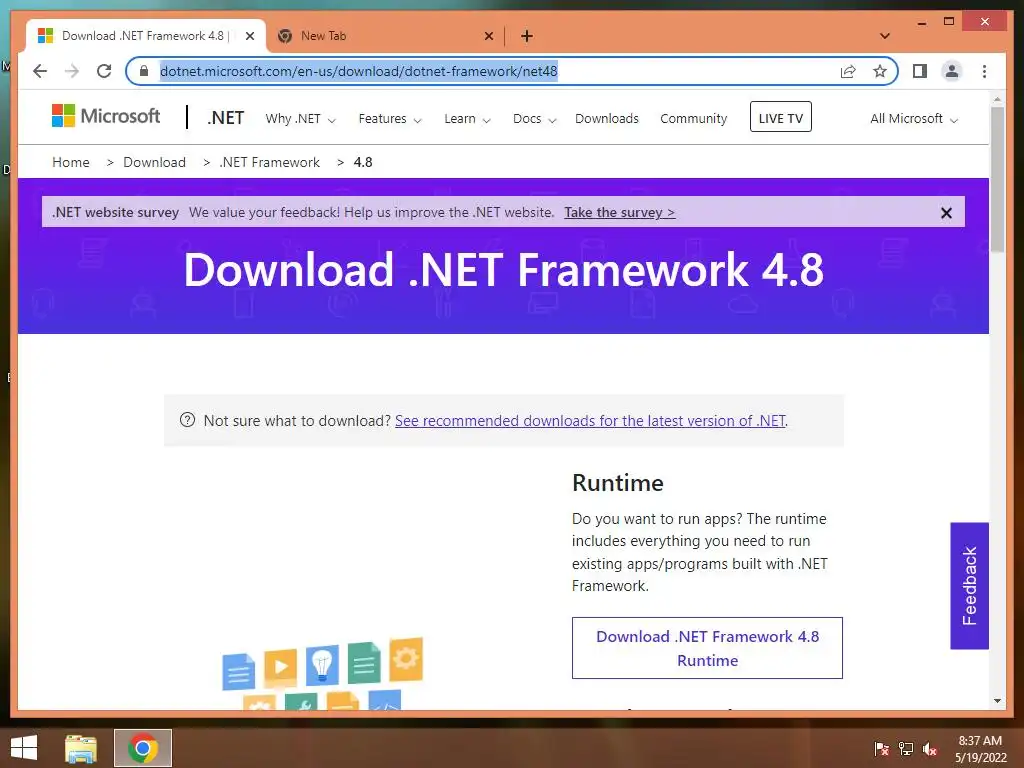Open Chrome's three-dot menu

click(x=984, y=71)
